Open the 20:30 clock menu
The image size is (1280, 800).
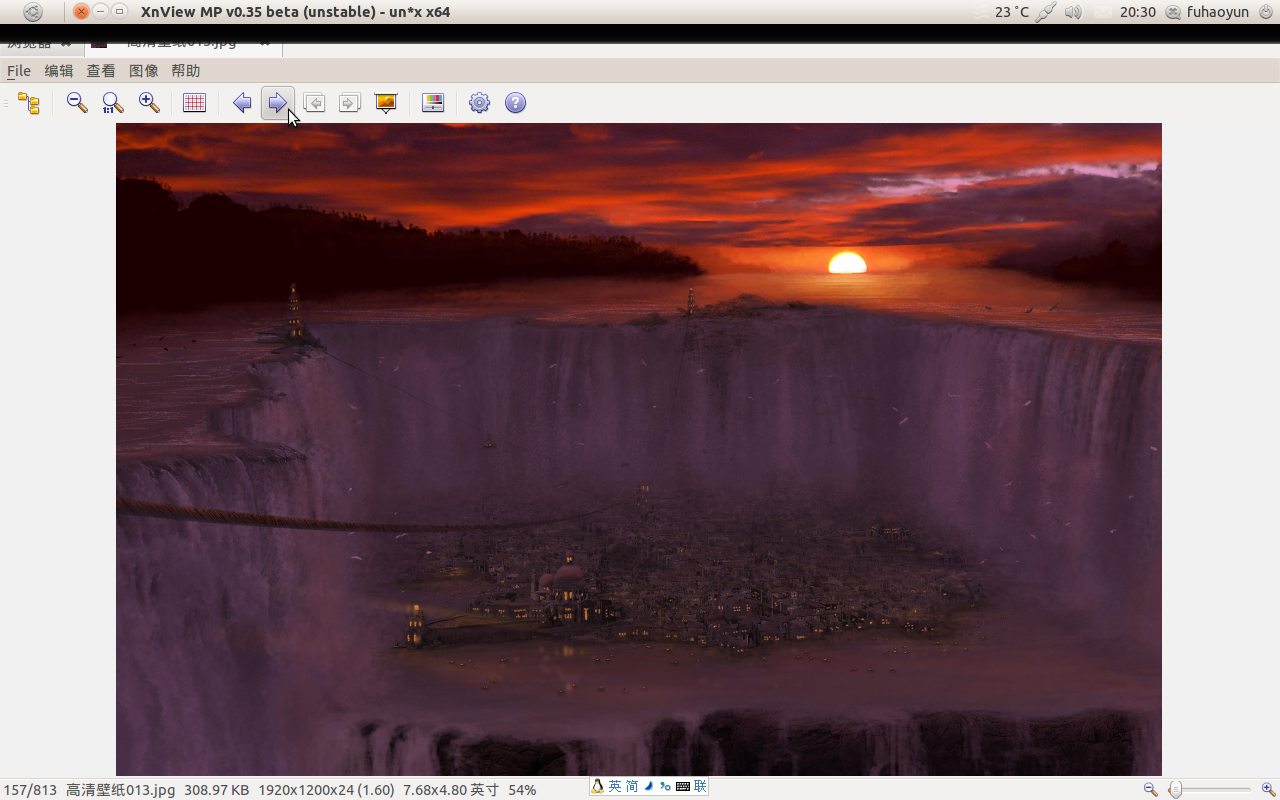pos(1138,12)
